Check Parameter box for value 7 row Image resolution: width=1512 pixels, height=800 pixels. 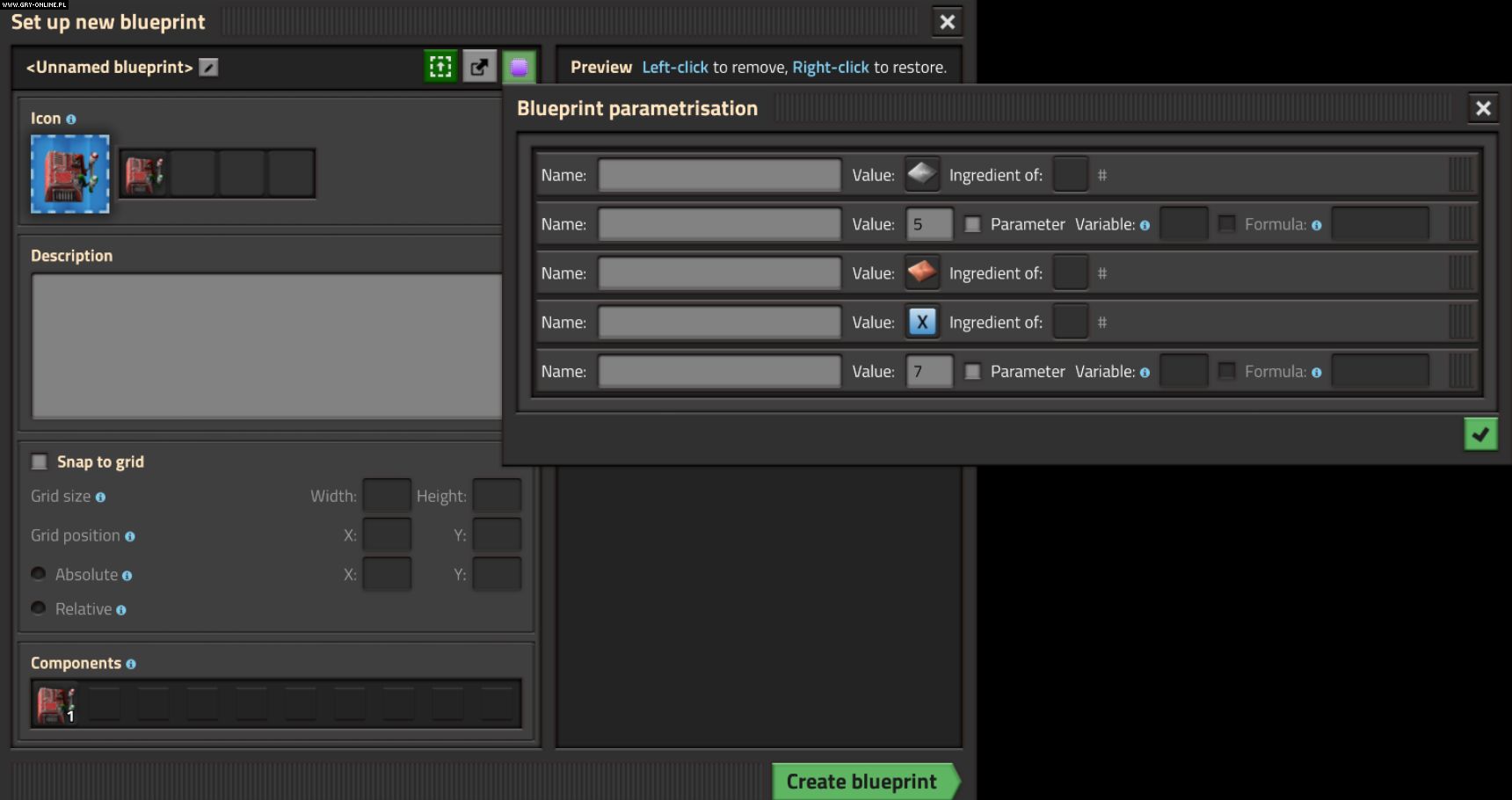pyautogui.click(x=972, y=372)
